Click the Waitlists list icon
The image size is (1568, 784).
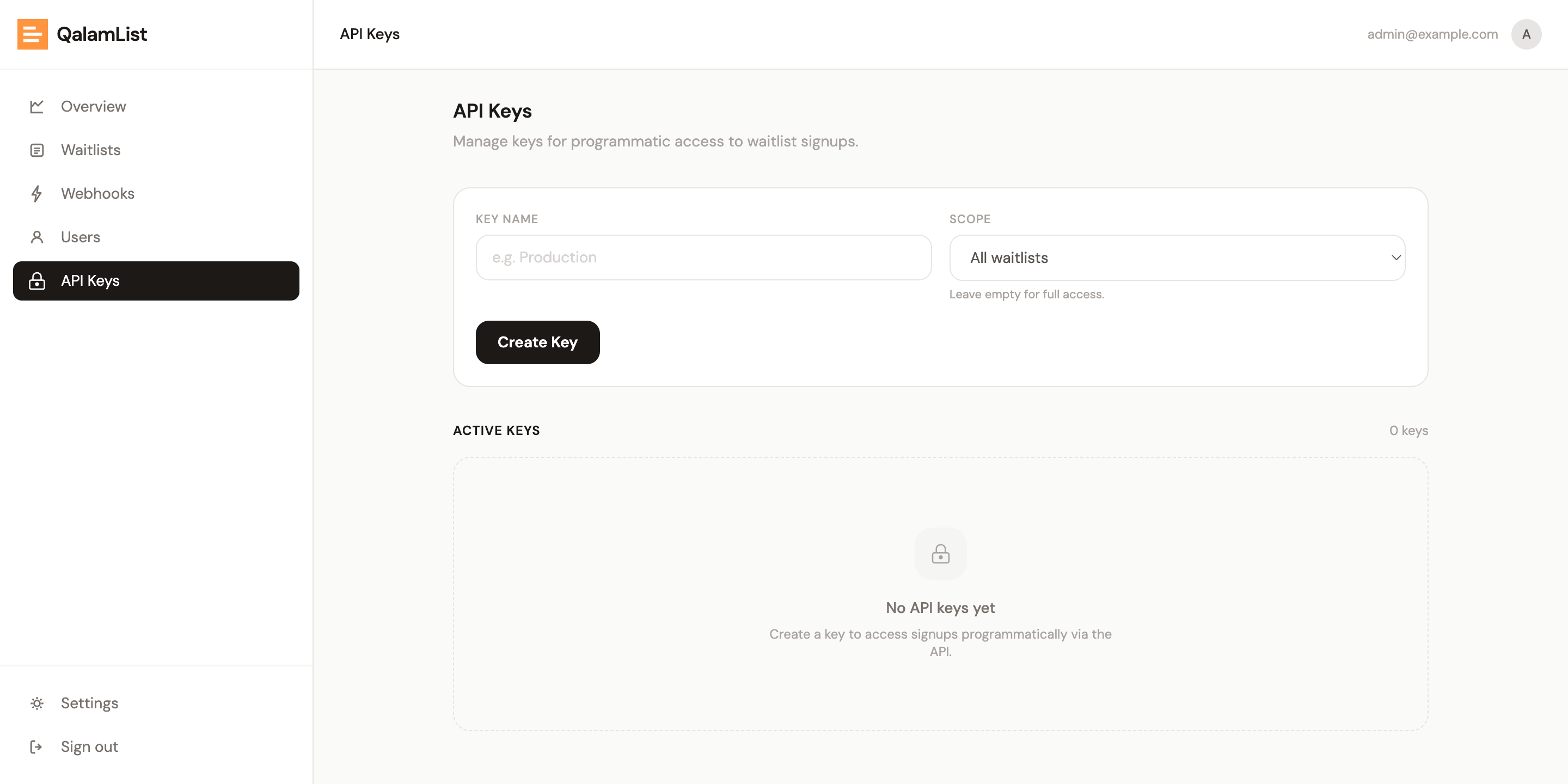click(37, 150)
